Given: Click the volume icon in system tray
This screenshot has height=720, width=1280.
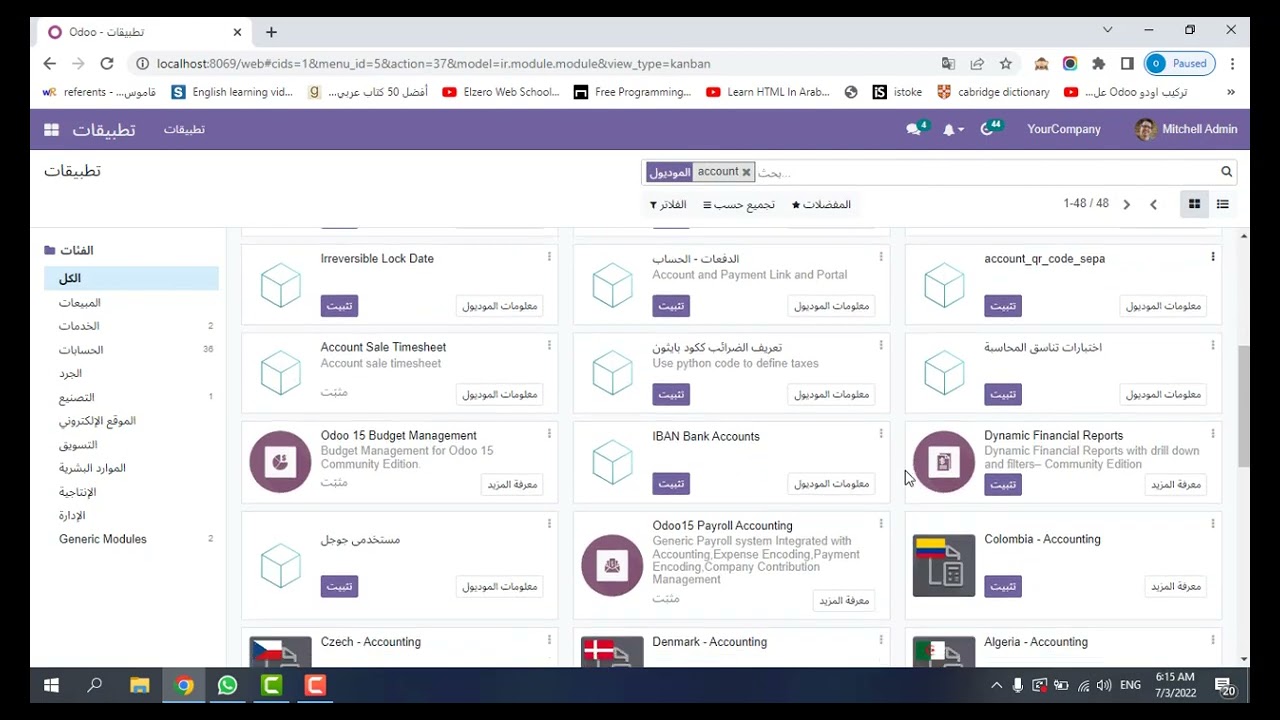Looking at the screenshot, I should (1103, 686).
